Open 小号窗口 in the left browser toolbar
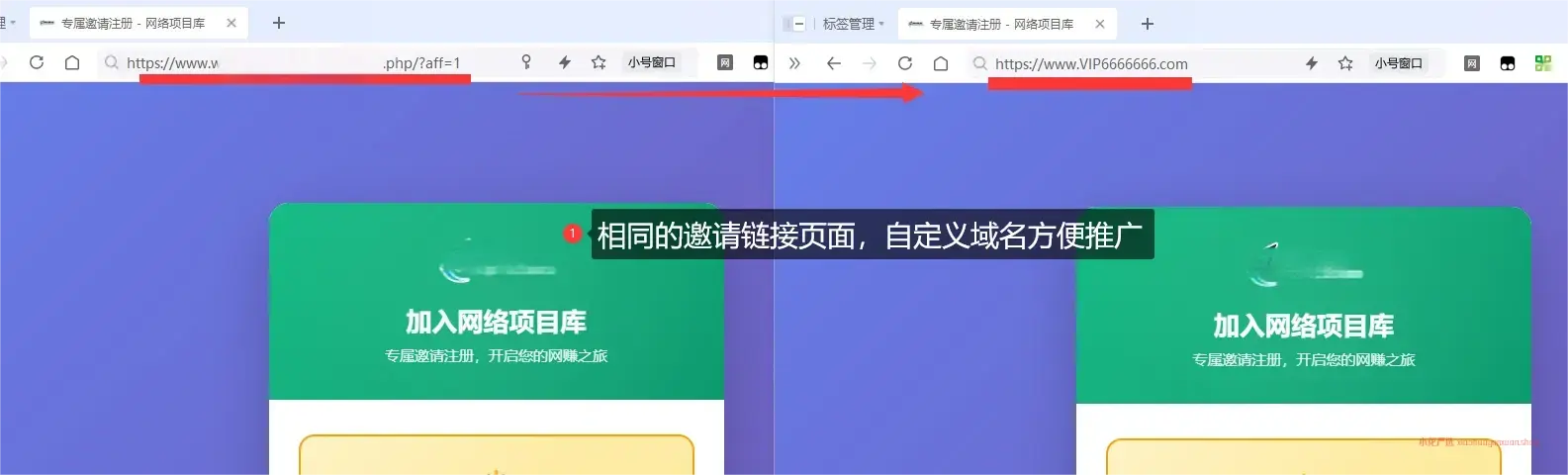The width and height of the screenshot is (1568, 475). click(652, 62)
